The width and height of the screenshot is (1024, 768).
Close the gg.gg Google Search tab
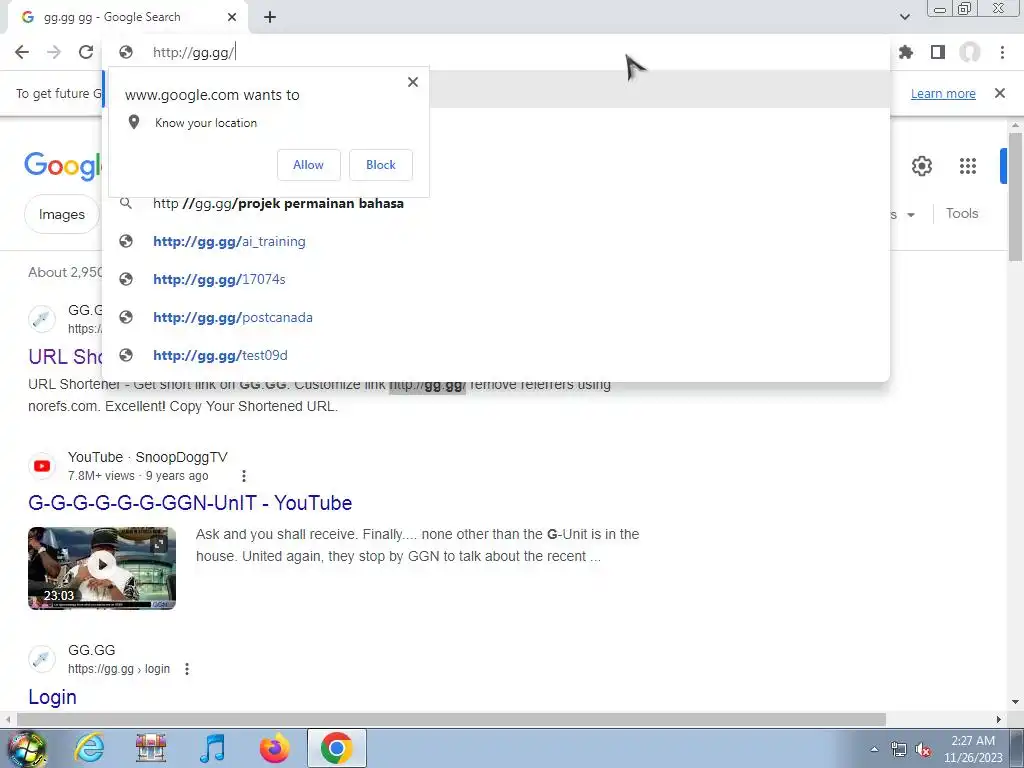coord(232,17)
